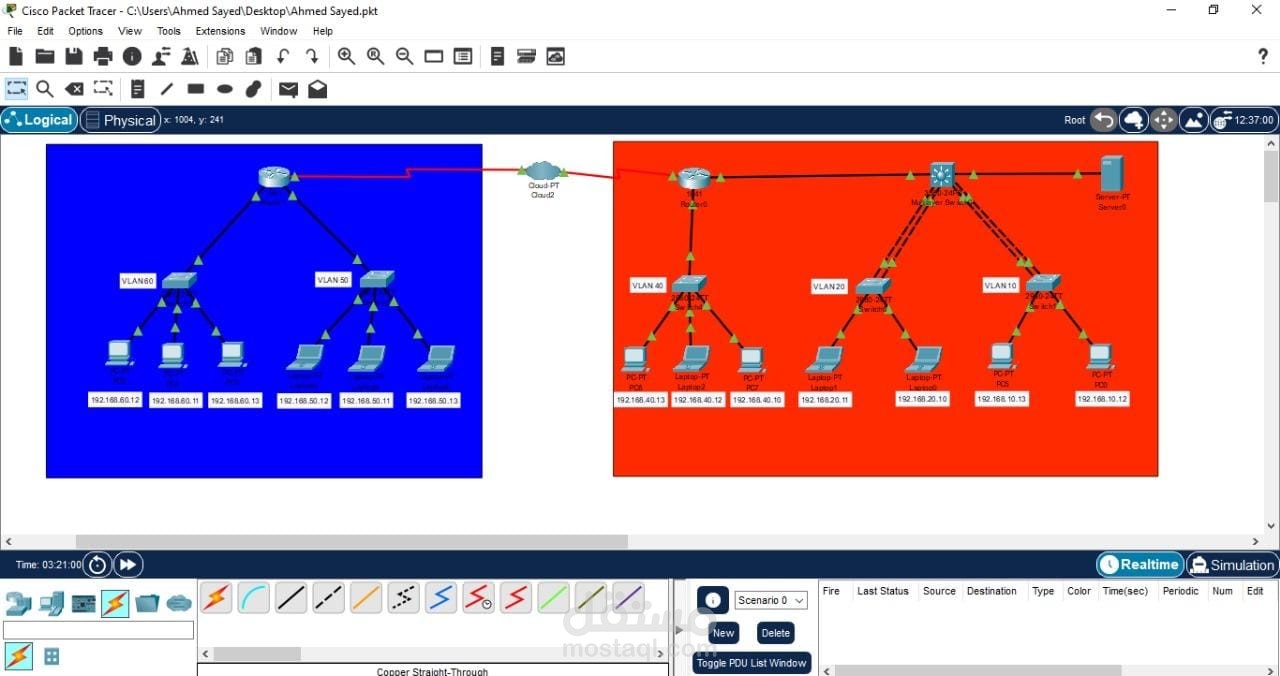Open the Tools menu
The height and width of the screenshot is (676, 1280).
(169, 31)
